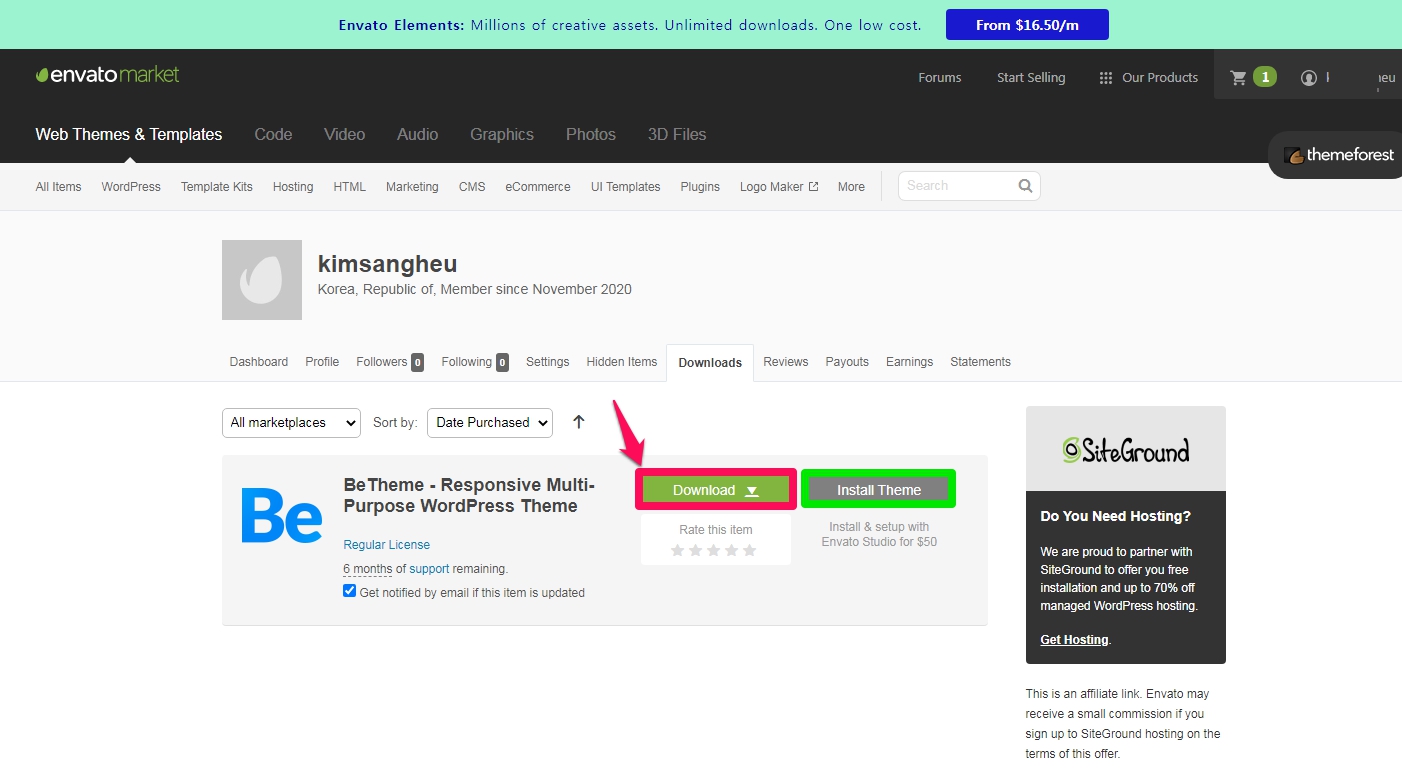Switch to the Settings tab
Screen dimensions: 1402x772
(547, 362)
